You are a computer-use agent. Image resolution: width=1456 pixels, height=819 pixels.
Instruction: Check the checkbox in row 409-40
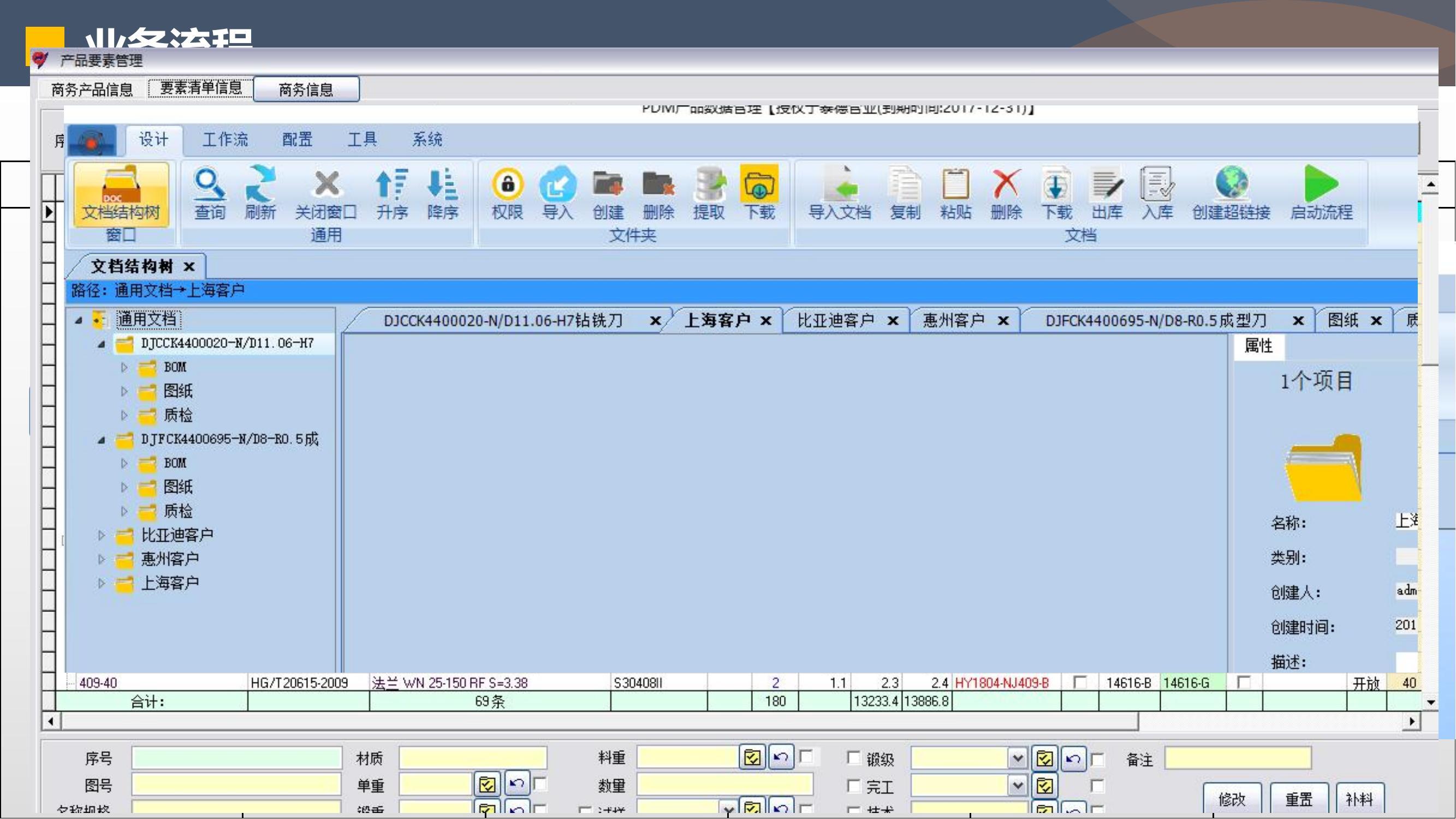click(1079, 683)
